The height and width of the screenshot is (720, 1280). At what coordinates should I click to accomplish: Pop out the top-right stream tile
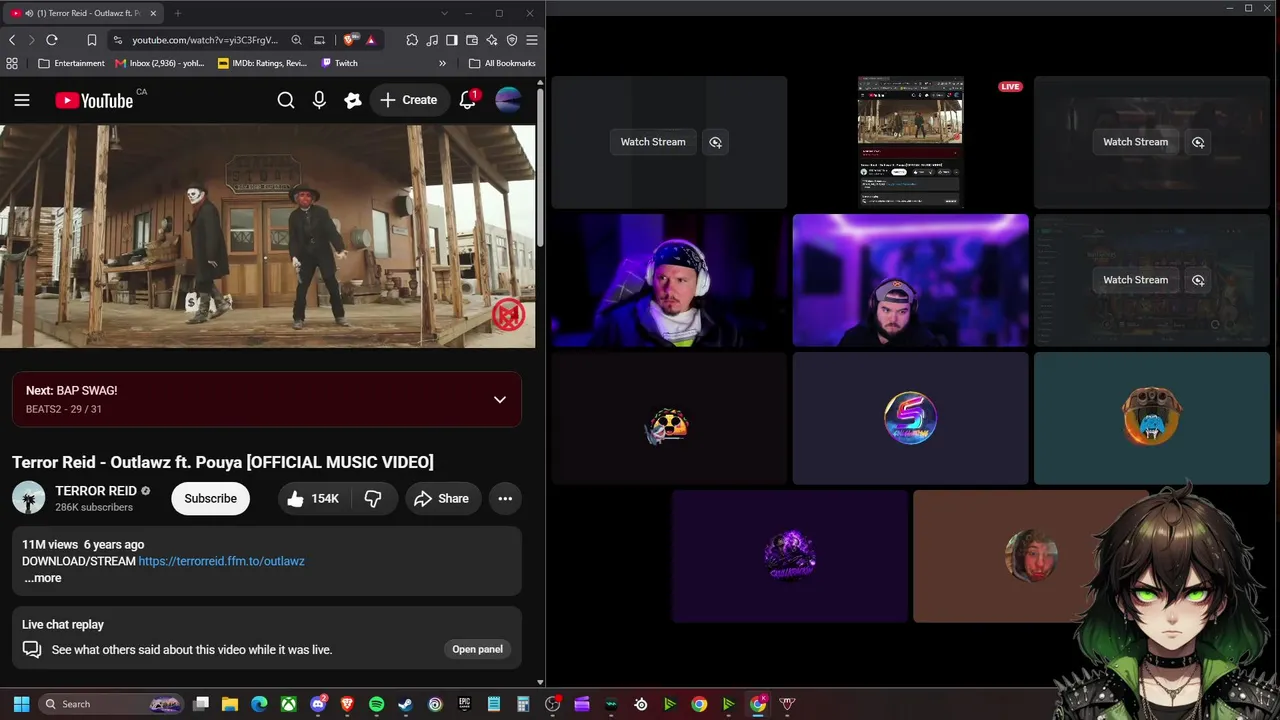(1198, 142)
